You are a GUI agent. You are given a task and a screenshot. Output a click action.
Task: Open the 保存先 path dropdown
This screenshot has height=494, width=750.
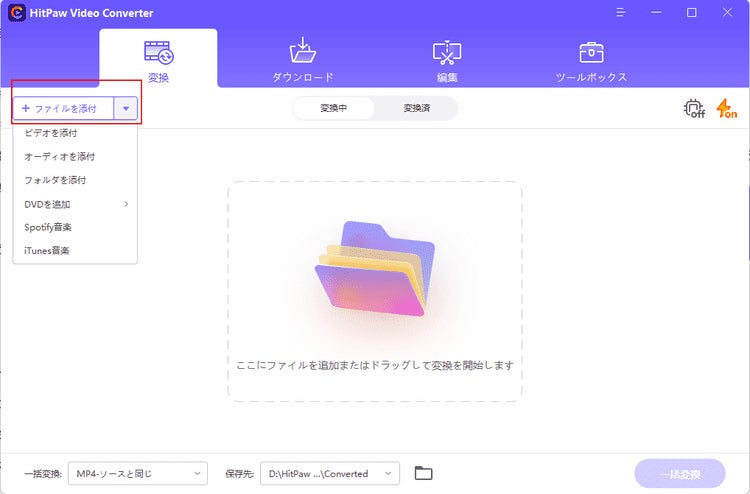330,473
